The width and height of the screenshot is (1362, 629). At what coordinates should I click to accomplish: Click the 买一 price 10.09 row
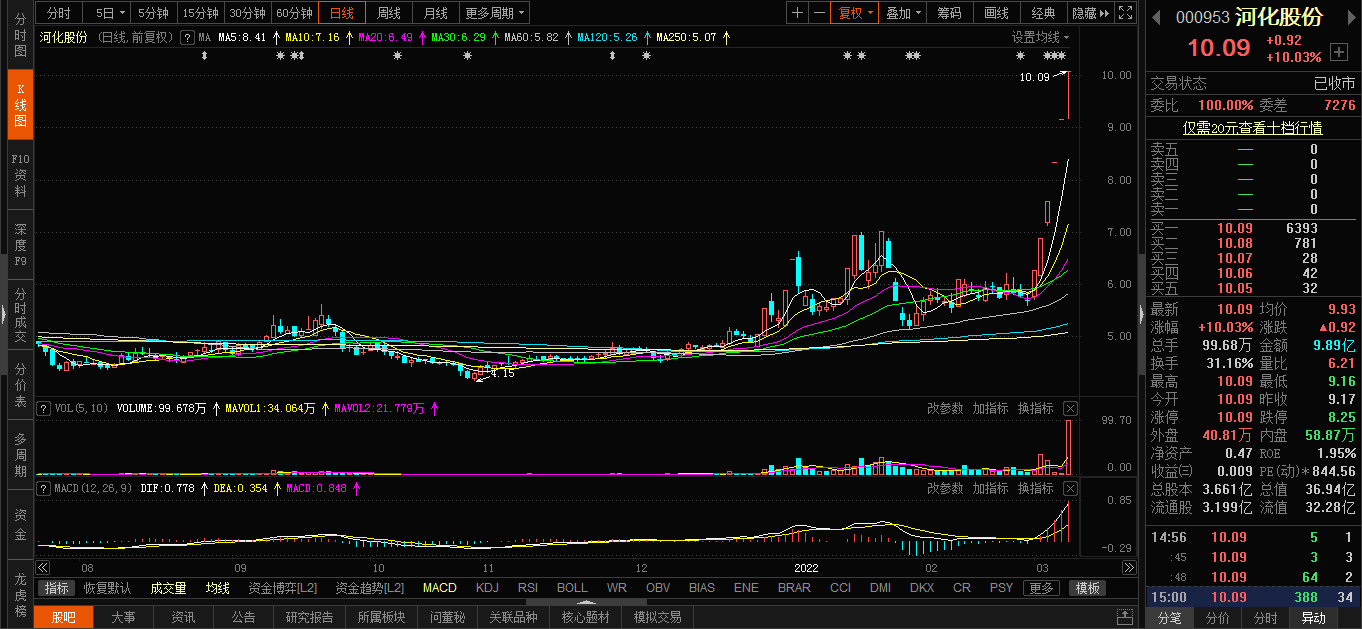(x=1253, y=228)
